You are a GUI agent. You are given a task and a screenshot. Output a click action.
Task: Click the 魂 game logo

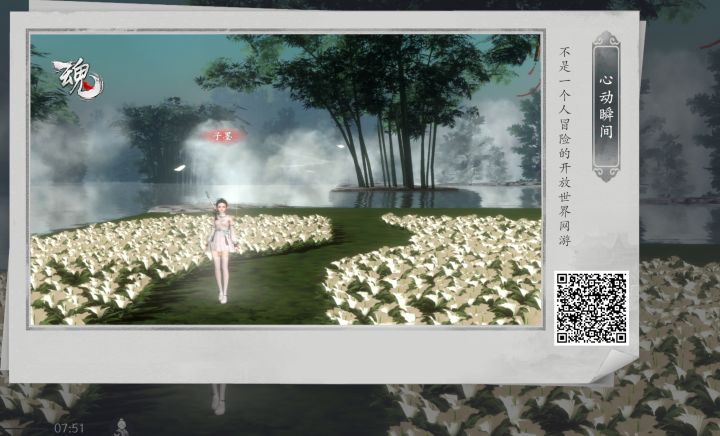pyautogui.click(x=78, y=79)
